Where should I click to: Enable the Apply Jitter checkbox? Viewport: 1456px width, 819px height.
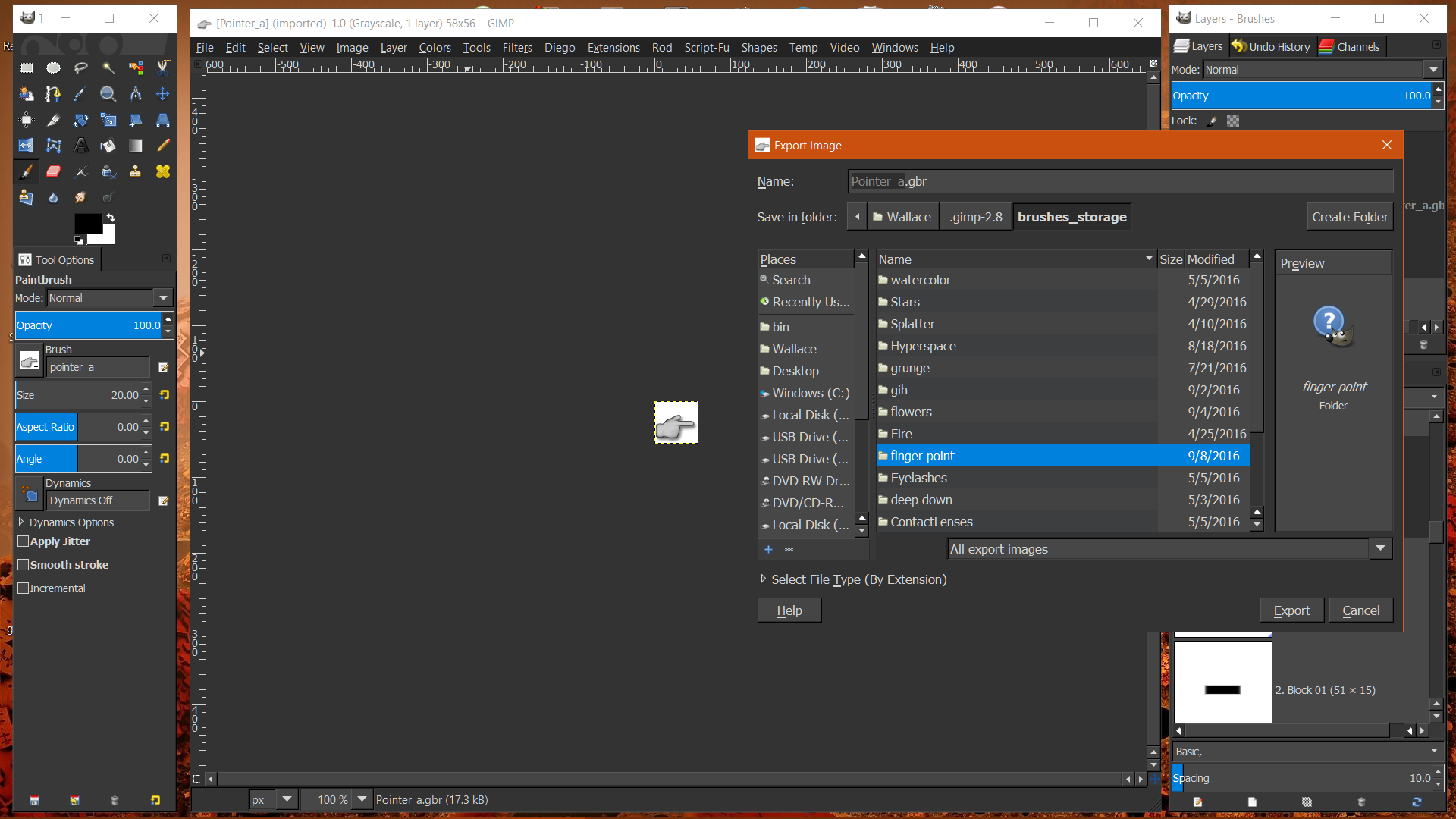tap(24, 541)
